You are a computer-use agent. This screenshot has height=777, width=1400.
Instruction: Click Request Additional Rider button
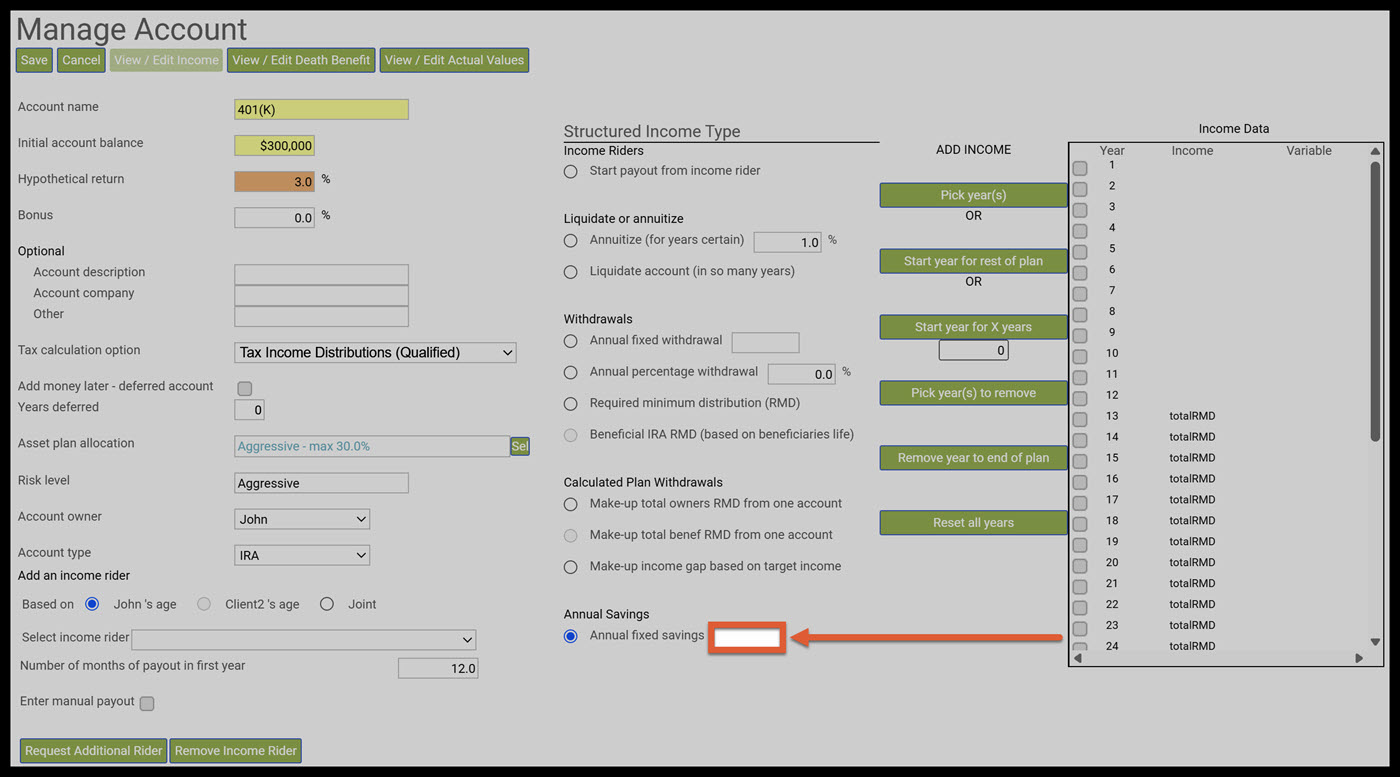click(93, 751)
